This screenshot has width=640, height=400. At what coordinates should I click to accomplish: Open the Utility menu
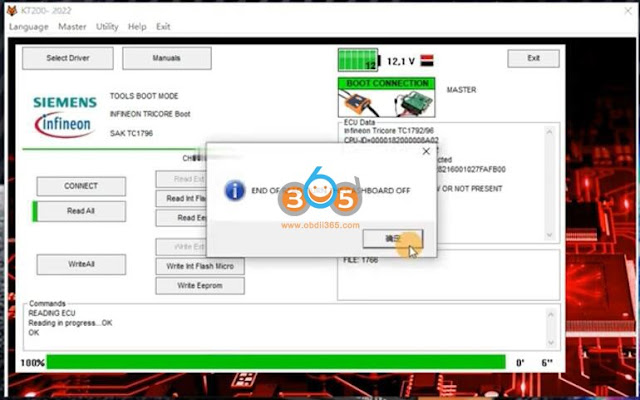point(107,27)
